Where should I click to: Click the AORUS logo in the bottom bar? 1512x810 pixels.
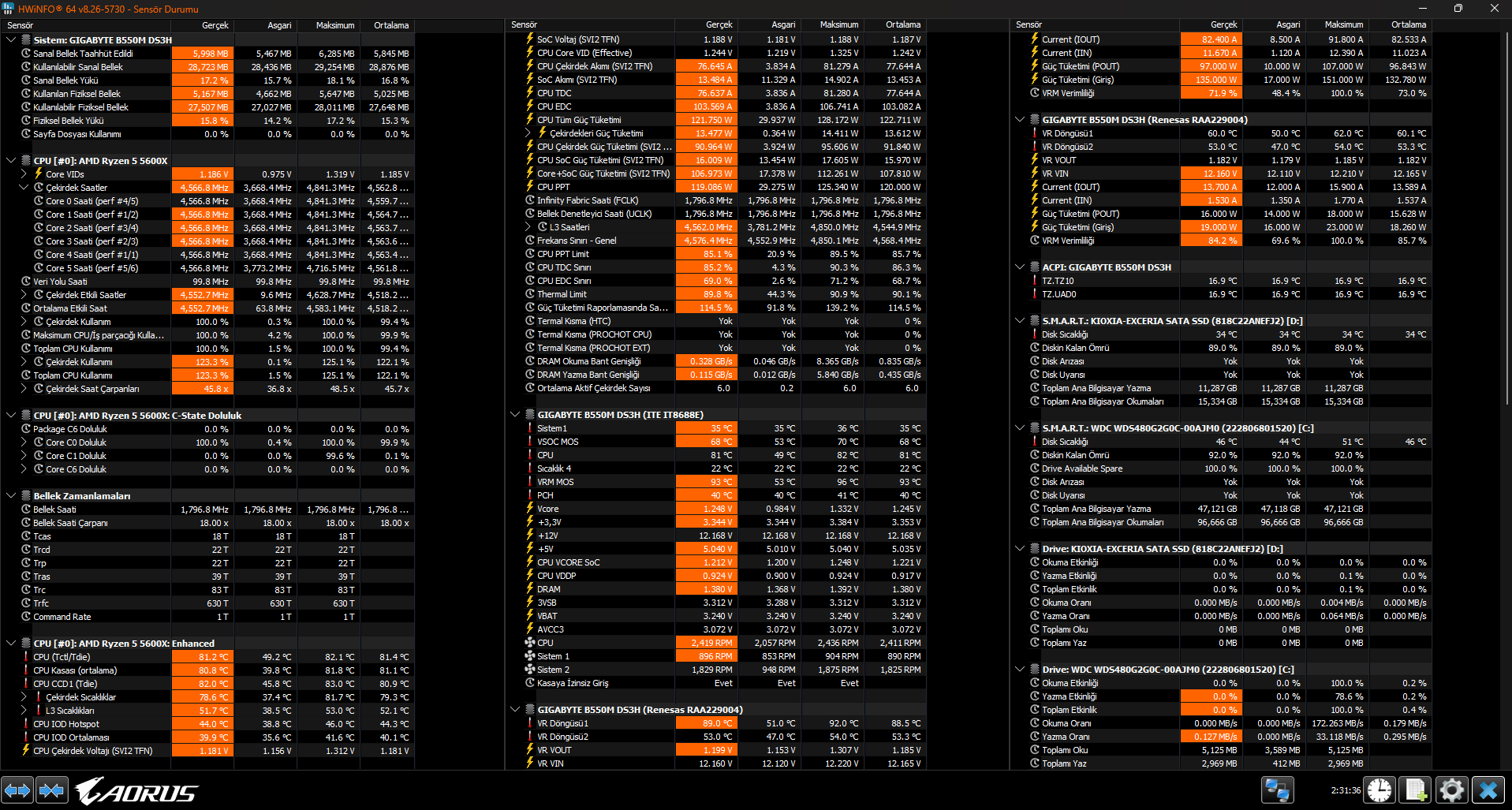[137, 790]
